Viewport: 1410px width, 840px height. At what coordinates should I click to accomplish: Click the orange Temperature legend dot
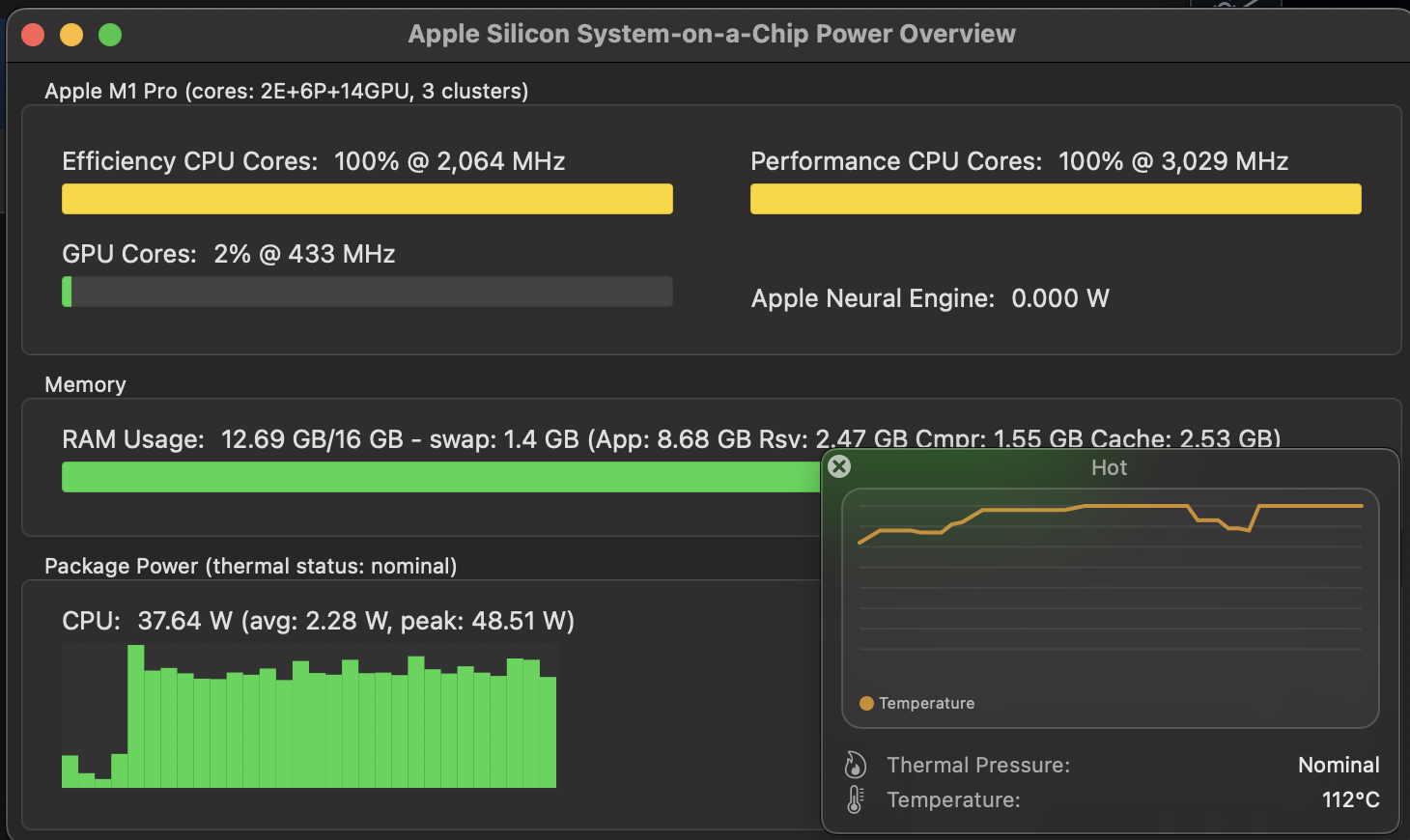(866, 703)
